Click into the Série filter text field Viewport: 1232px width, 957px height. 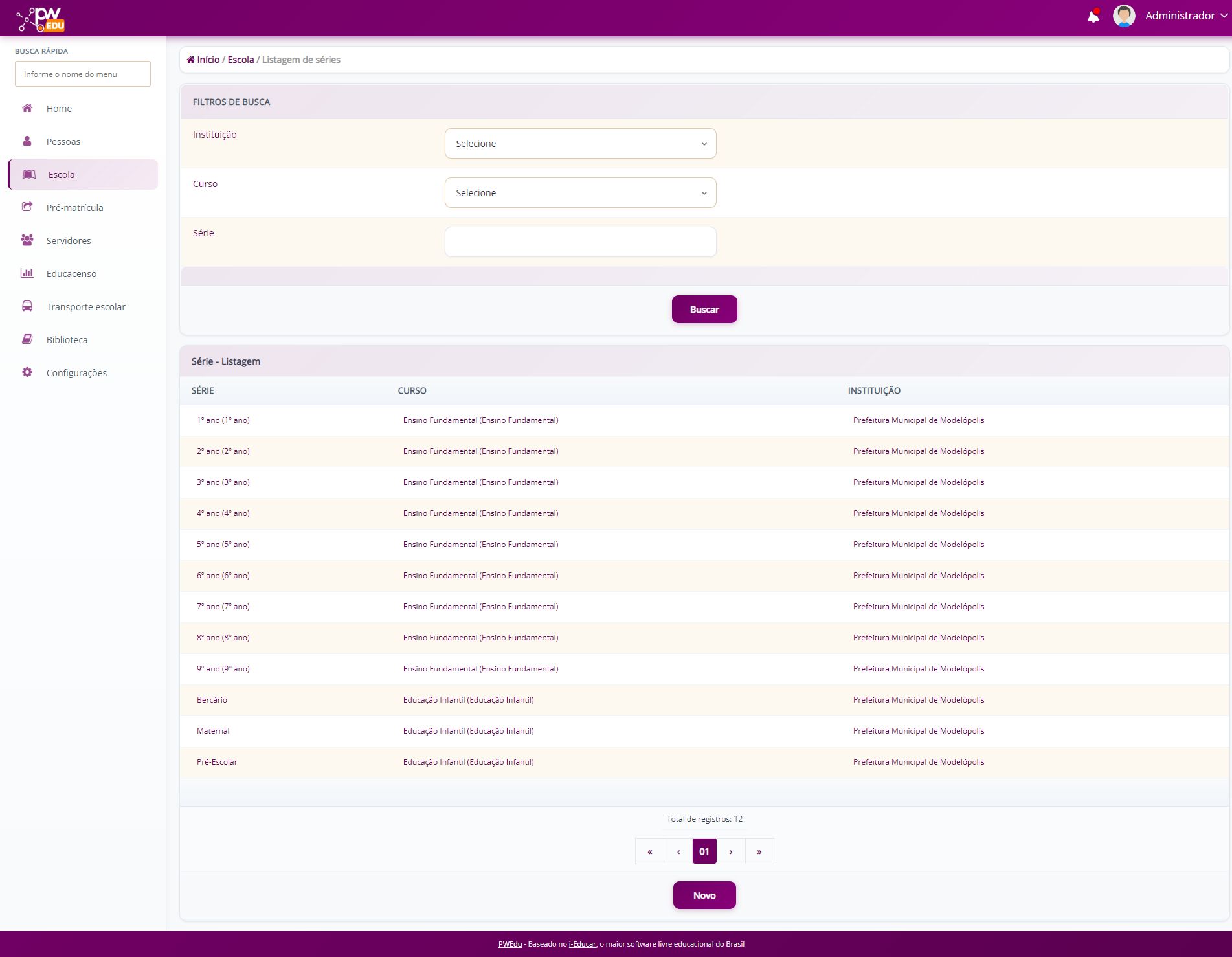[x=580, y=242]
